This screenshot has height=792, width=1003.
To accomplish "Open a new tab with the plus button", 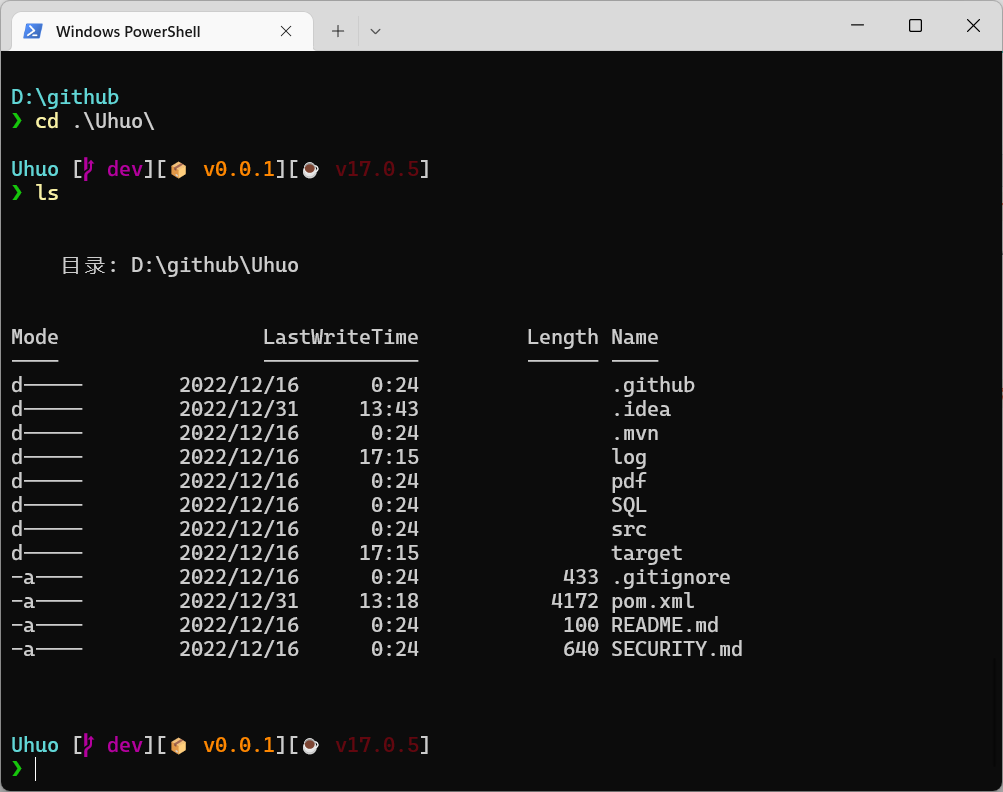I will coord(338,31).
